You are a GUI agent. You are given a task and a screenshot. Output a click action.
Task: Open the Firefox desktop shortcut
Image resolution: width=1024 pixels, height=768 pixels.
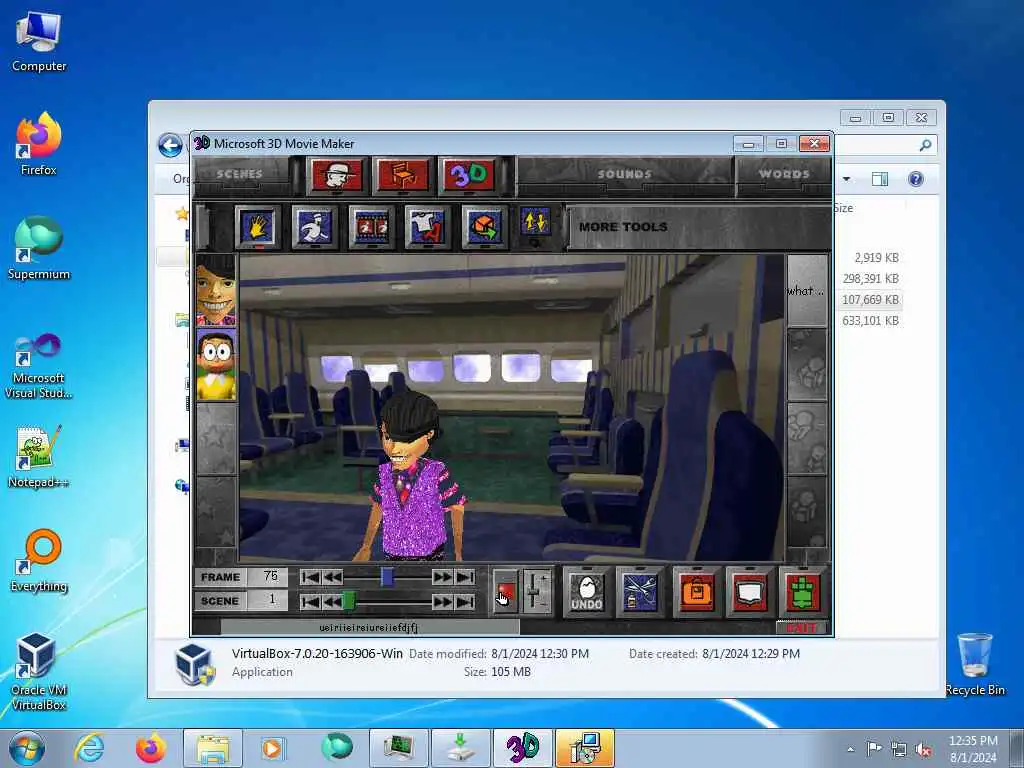tap(39, 144)
